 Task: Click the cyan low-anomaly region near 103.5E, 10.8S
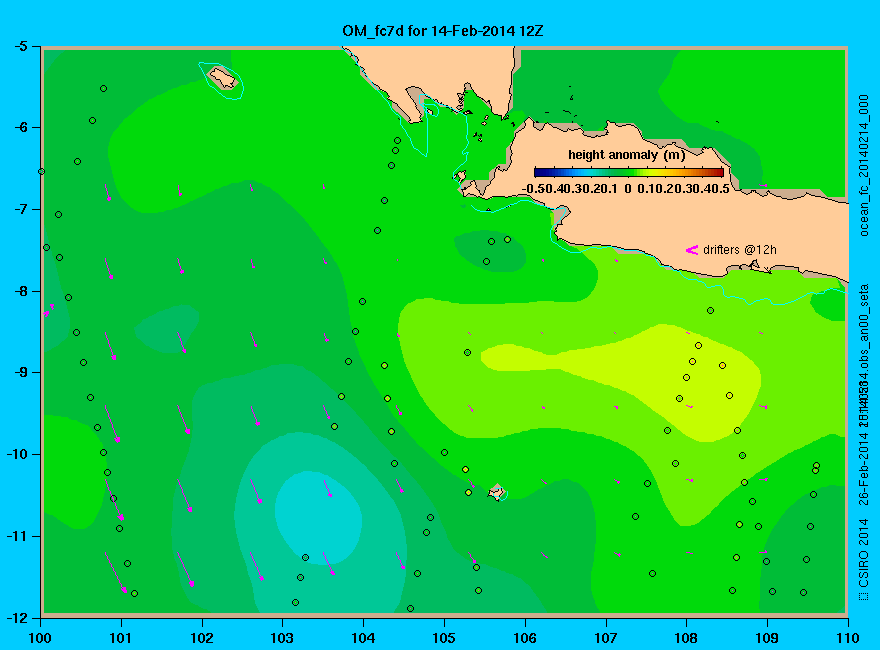click(318, 516)
